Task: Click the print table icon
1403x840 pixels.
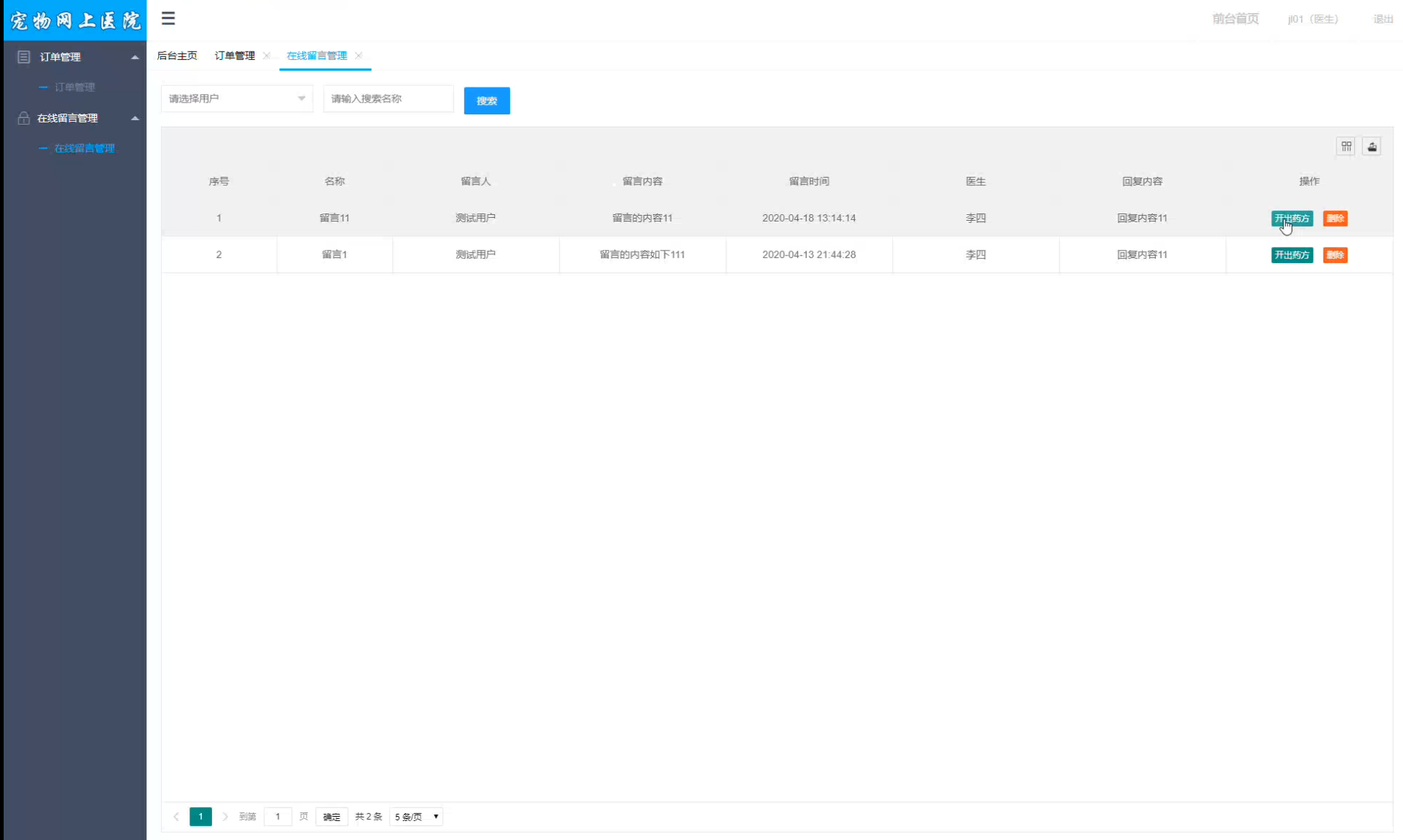Action: 1372,146
